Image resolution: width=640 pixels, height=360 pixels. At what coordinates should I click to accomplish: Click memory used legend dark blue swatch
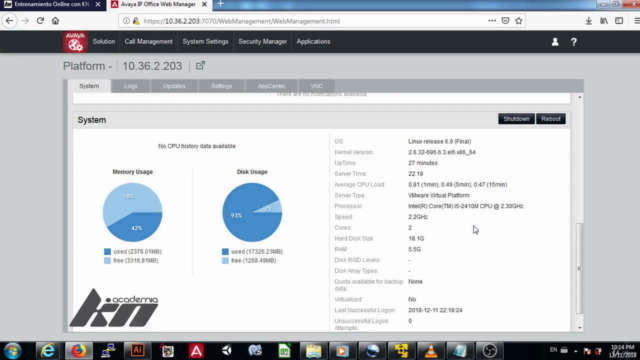107,251
